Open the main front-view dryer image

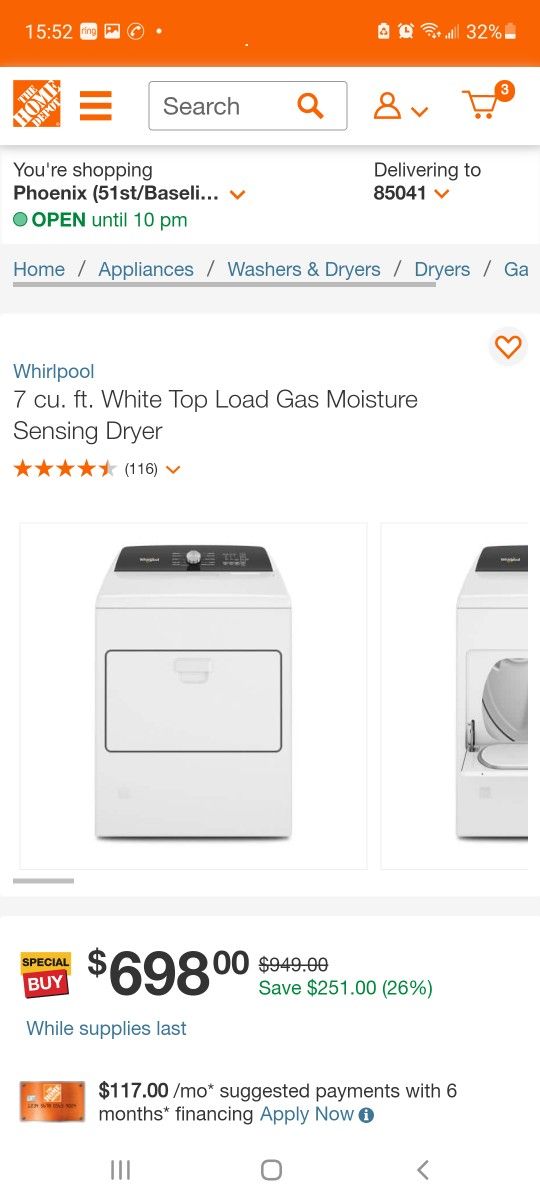193,696
